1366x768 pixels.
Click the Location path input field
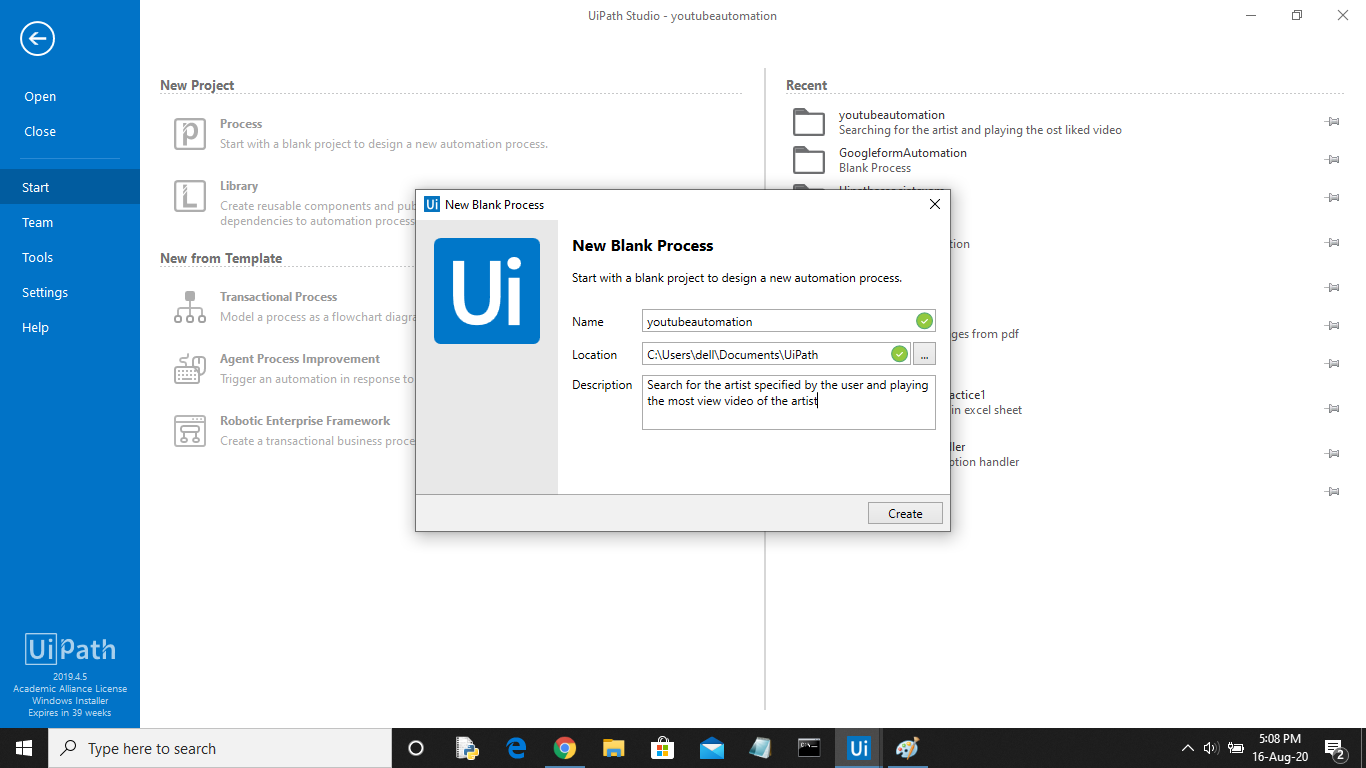(x=776, y=354)
